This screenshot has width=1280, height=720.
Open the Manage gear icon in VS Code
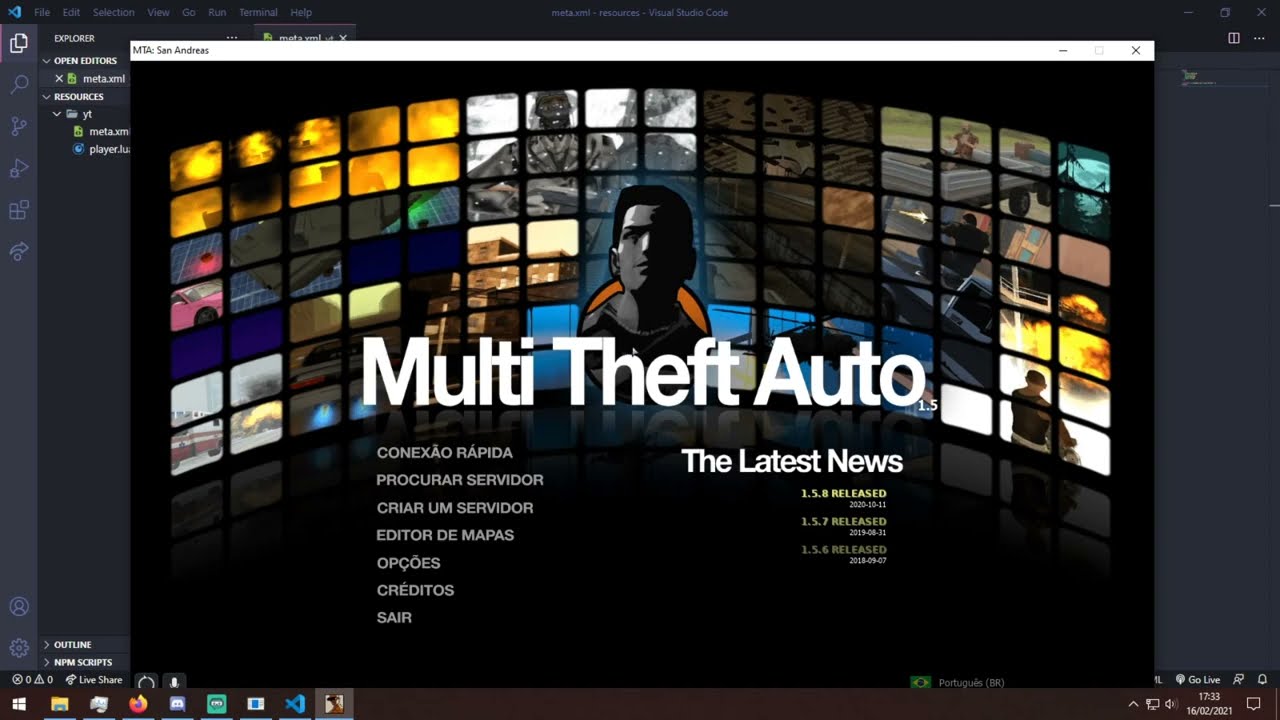pyautogui.click(x=19, y=648)
